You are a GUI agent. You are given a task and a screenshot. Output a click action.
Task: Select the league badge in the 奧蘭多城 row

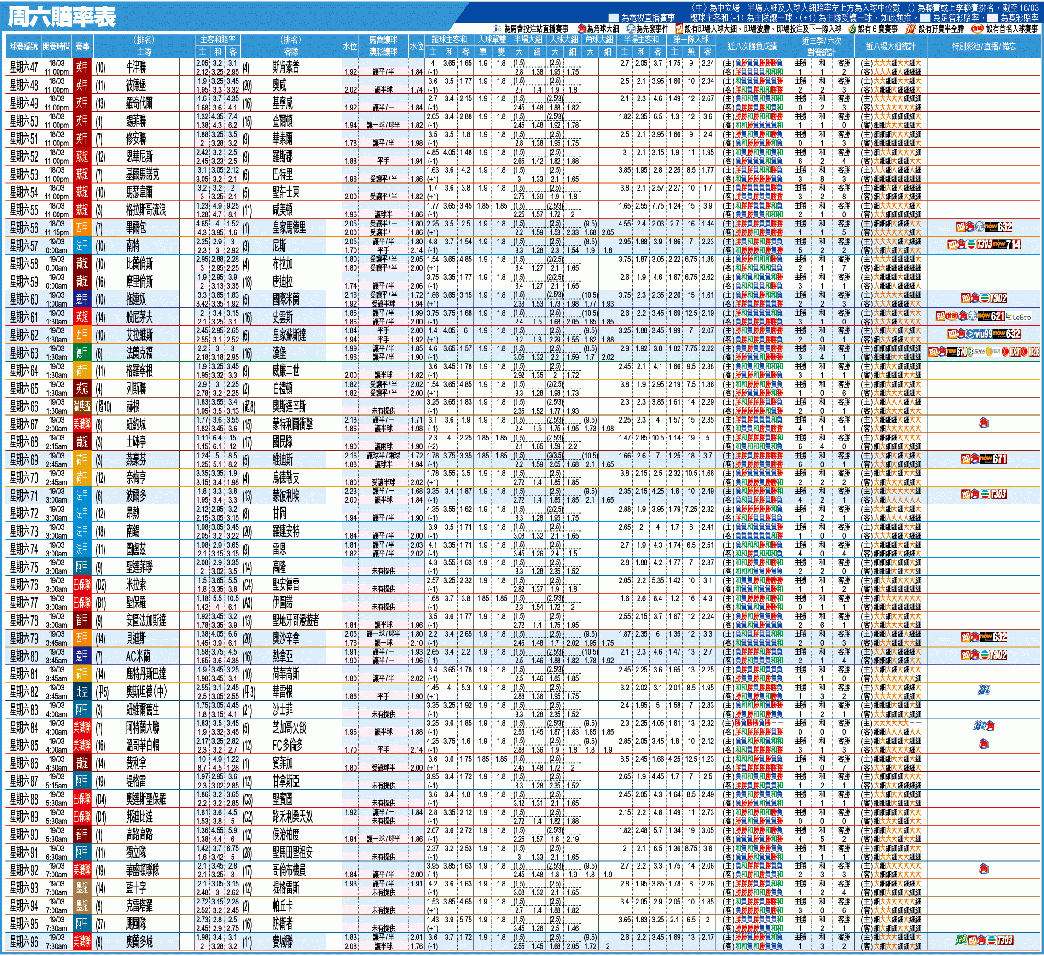(x=82, y=941)
